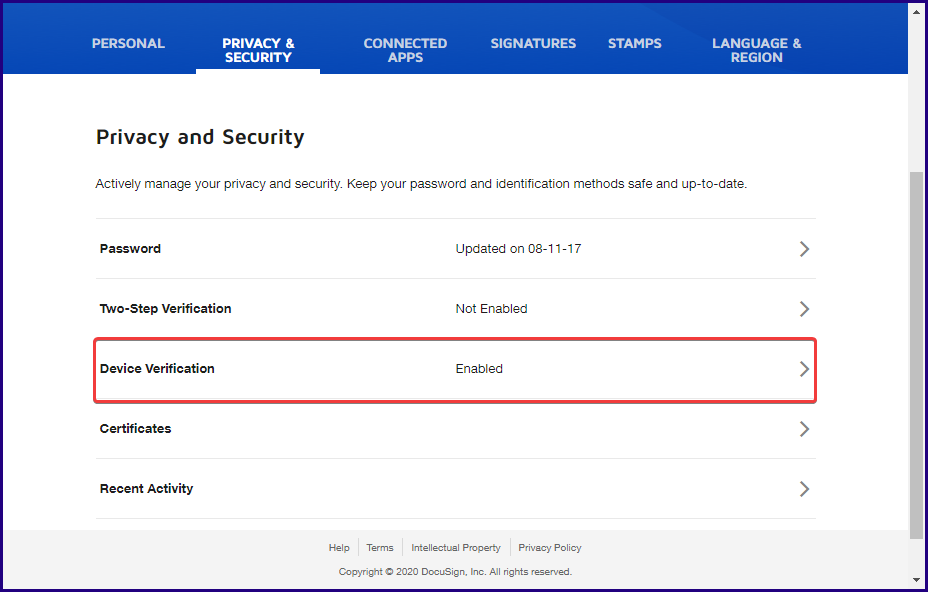This screenshot has width=928, height=592.
Task: Open the Help link
Action: (339, 547)
